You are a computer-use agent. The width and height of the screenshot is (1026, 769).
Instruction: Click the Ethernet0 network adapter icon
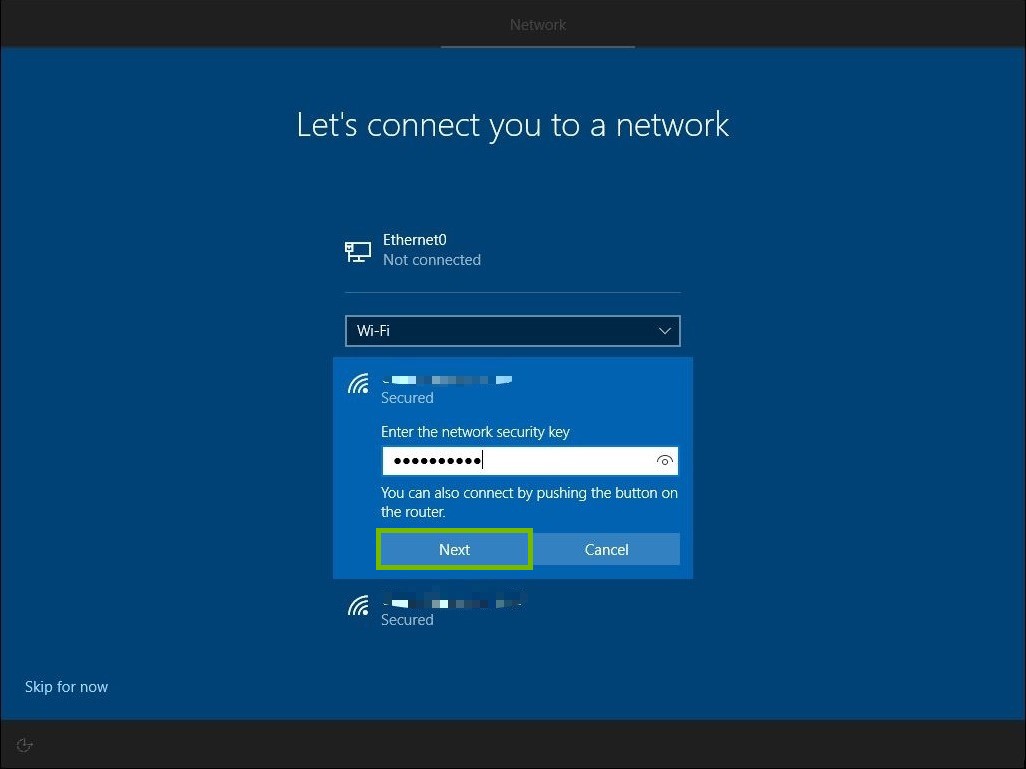pos(357,251)
